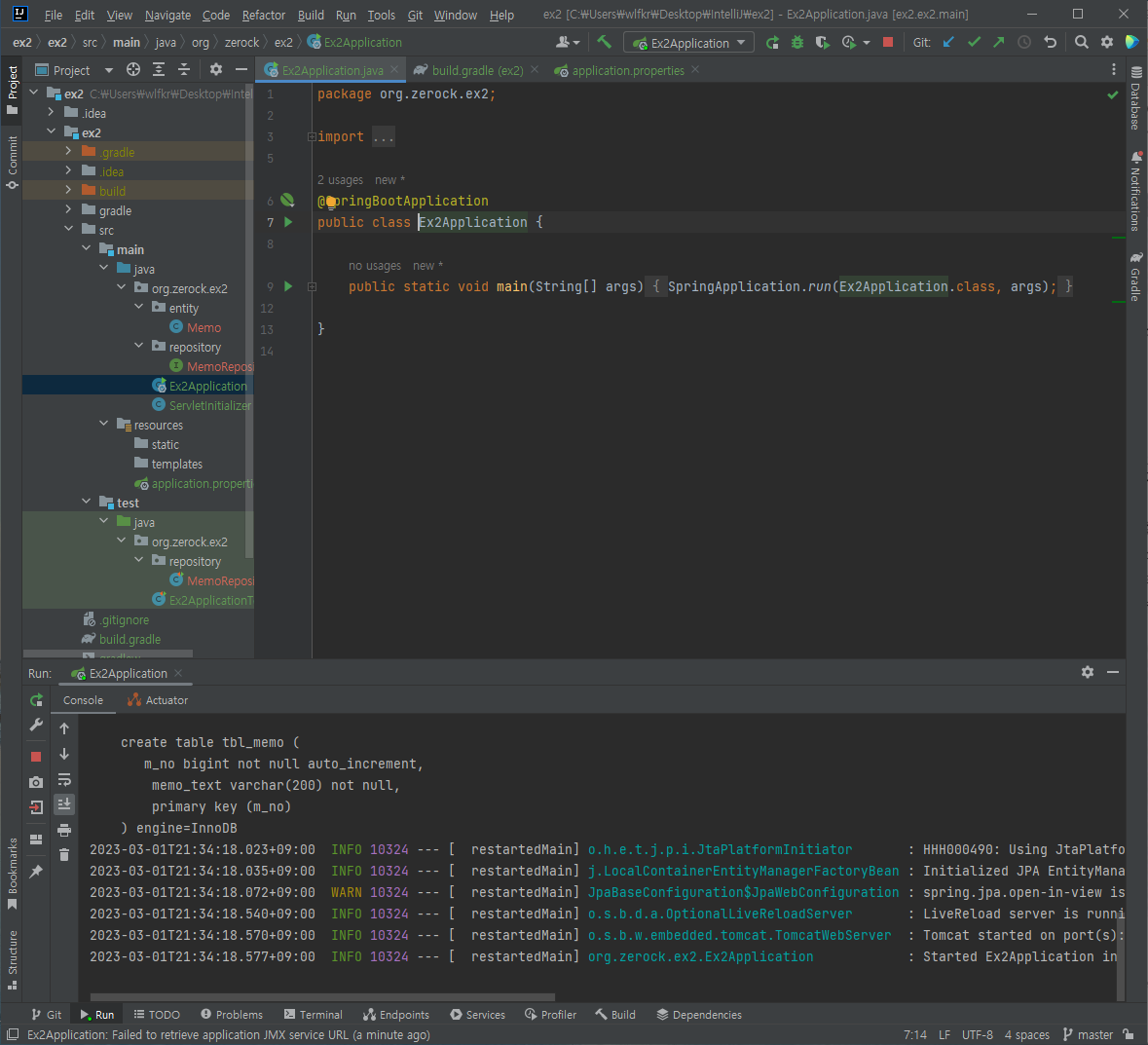This screenshot has width=1148, height=1045.
Task: Rerun Ex2Application from the Run panel
Action: 36,700
